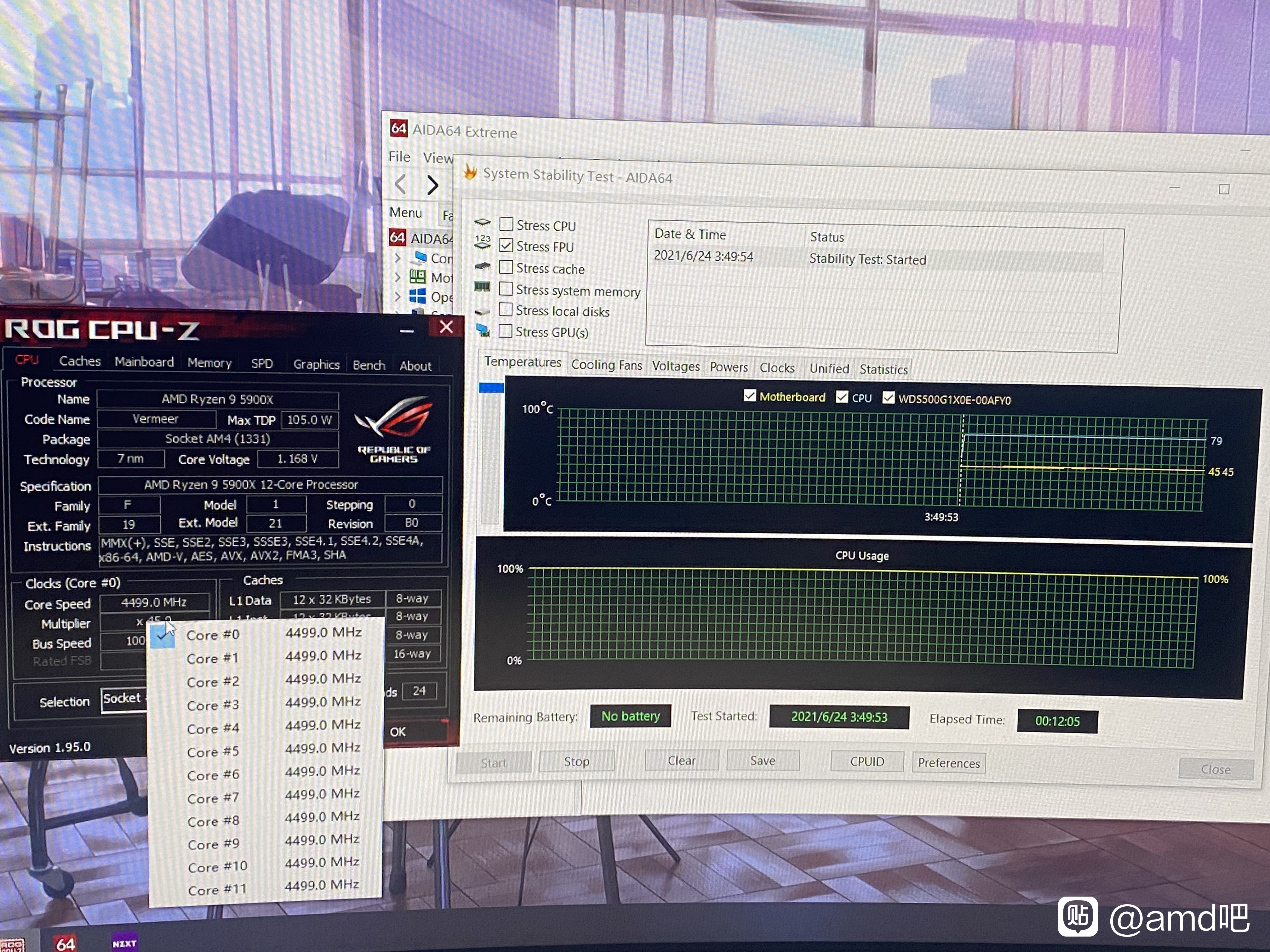Open ROG CPU-Z taskbar icon

pos(13,945)
